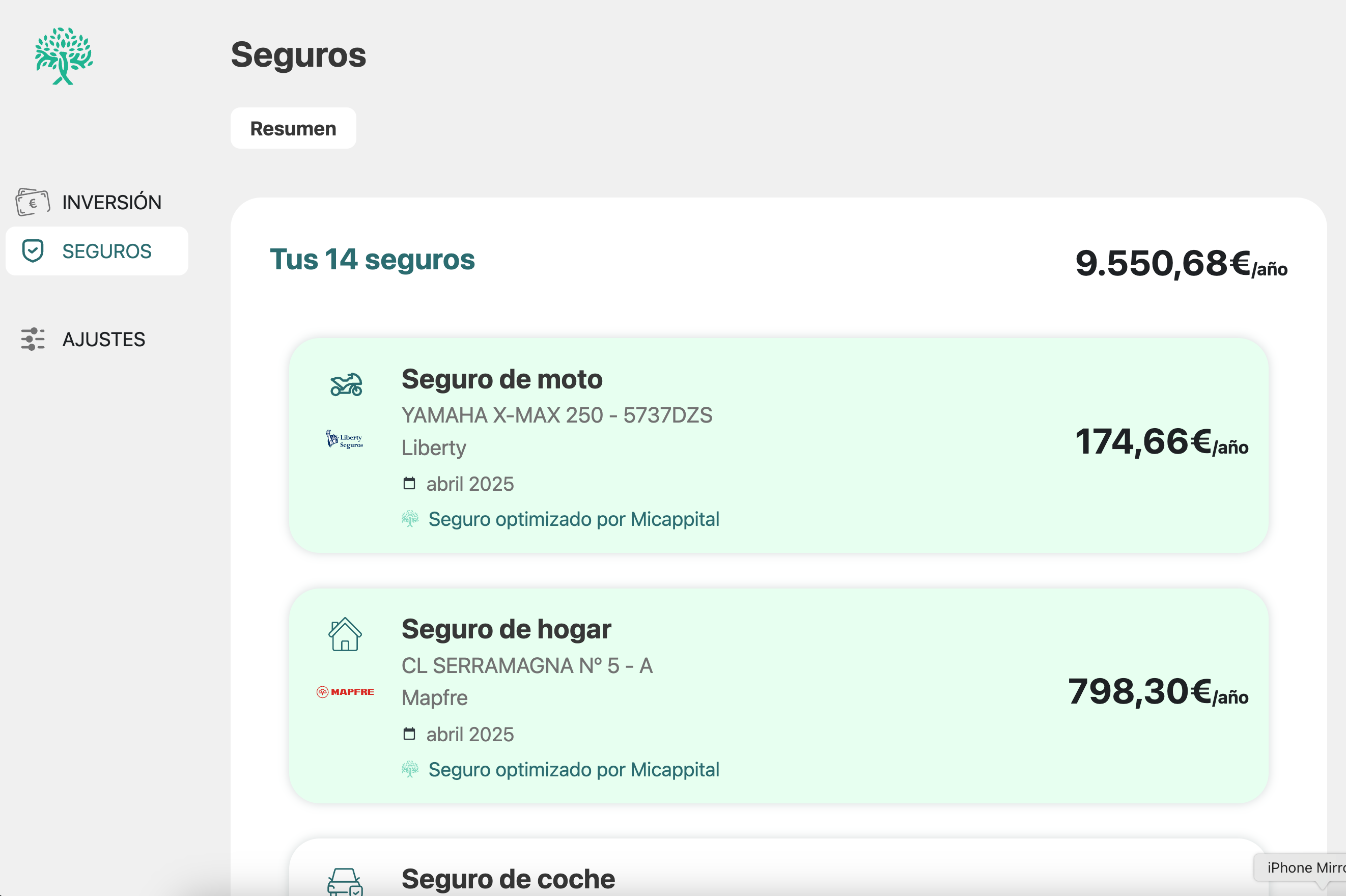Select the Seguros menu item
Viewport: 1346px width, 896px height.
point(107,251)
